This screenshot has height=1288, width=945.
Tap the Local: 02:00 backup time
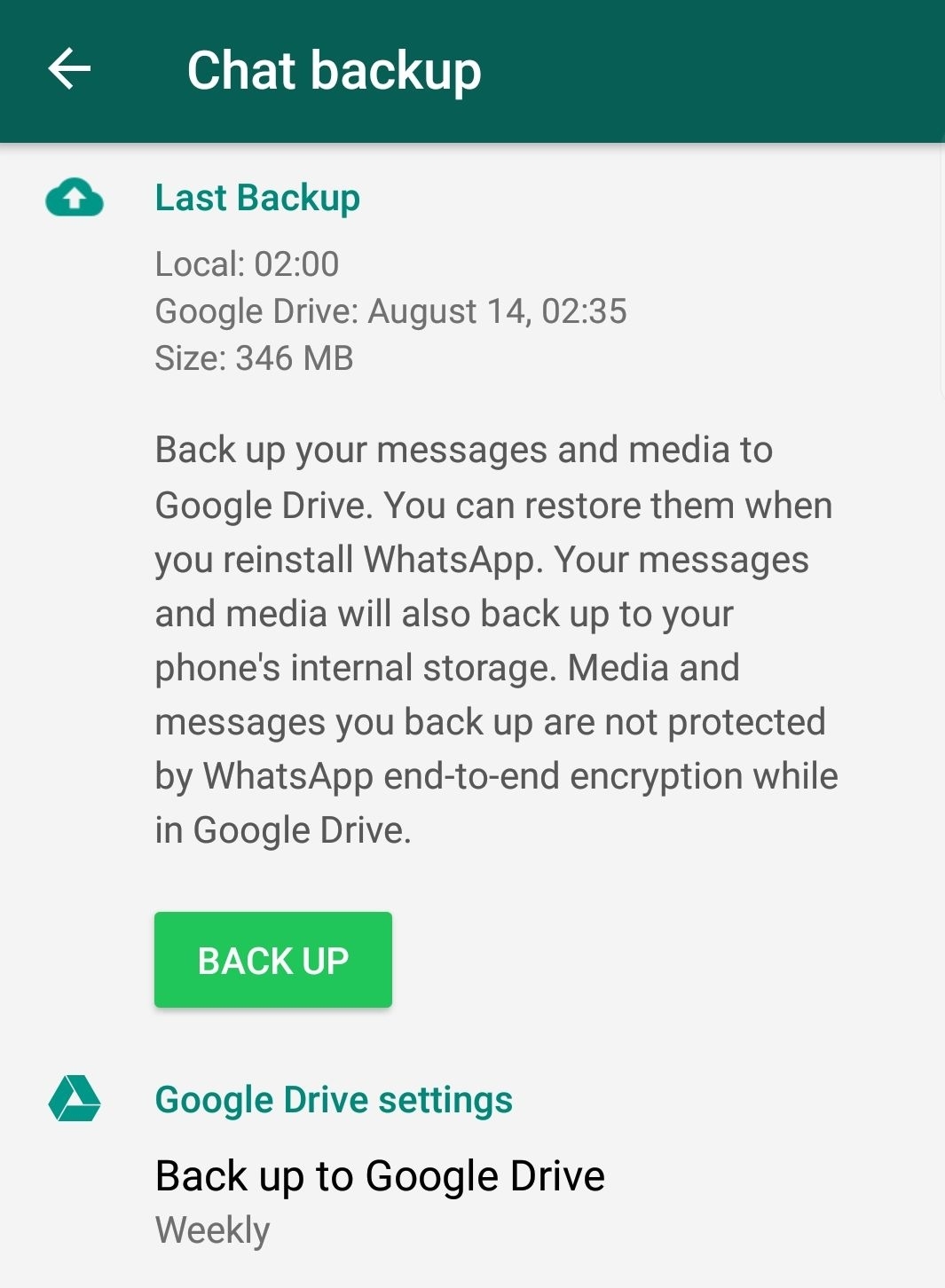tap(247, 264)
